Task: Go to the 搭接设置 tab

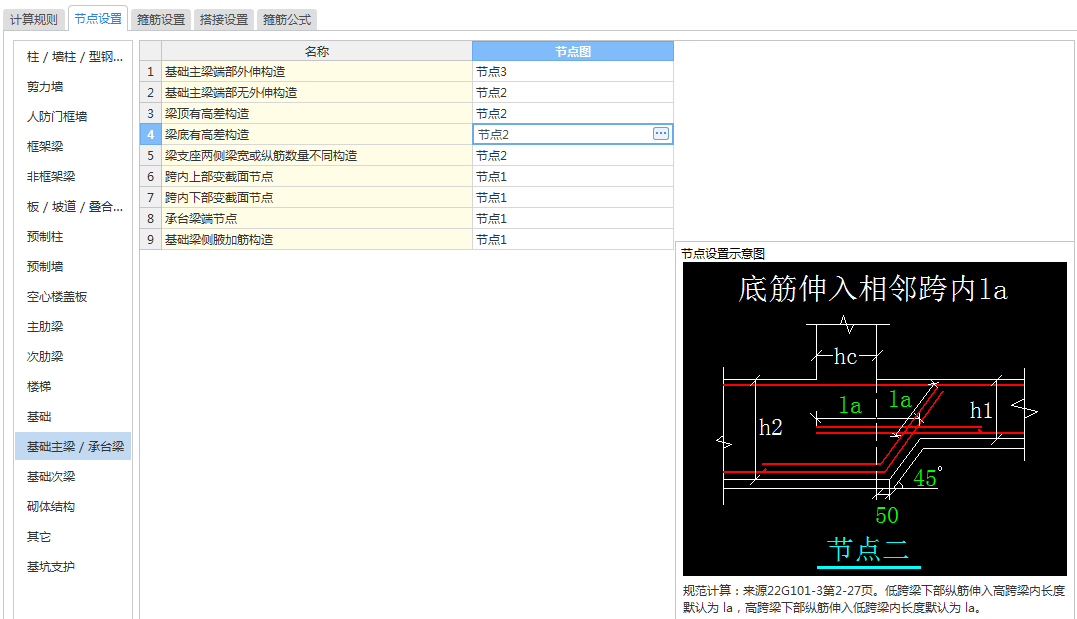Action: pyautogui.click(x=224, y=19)
